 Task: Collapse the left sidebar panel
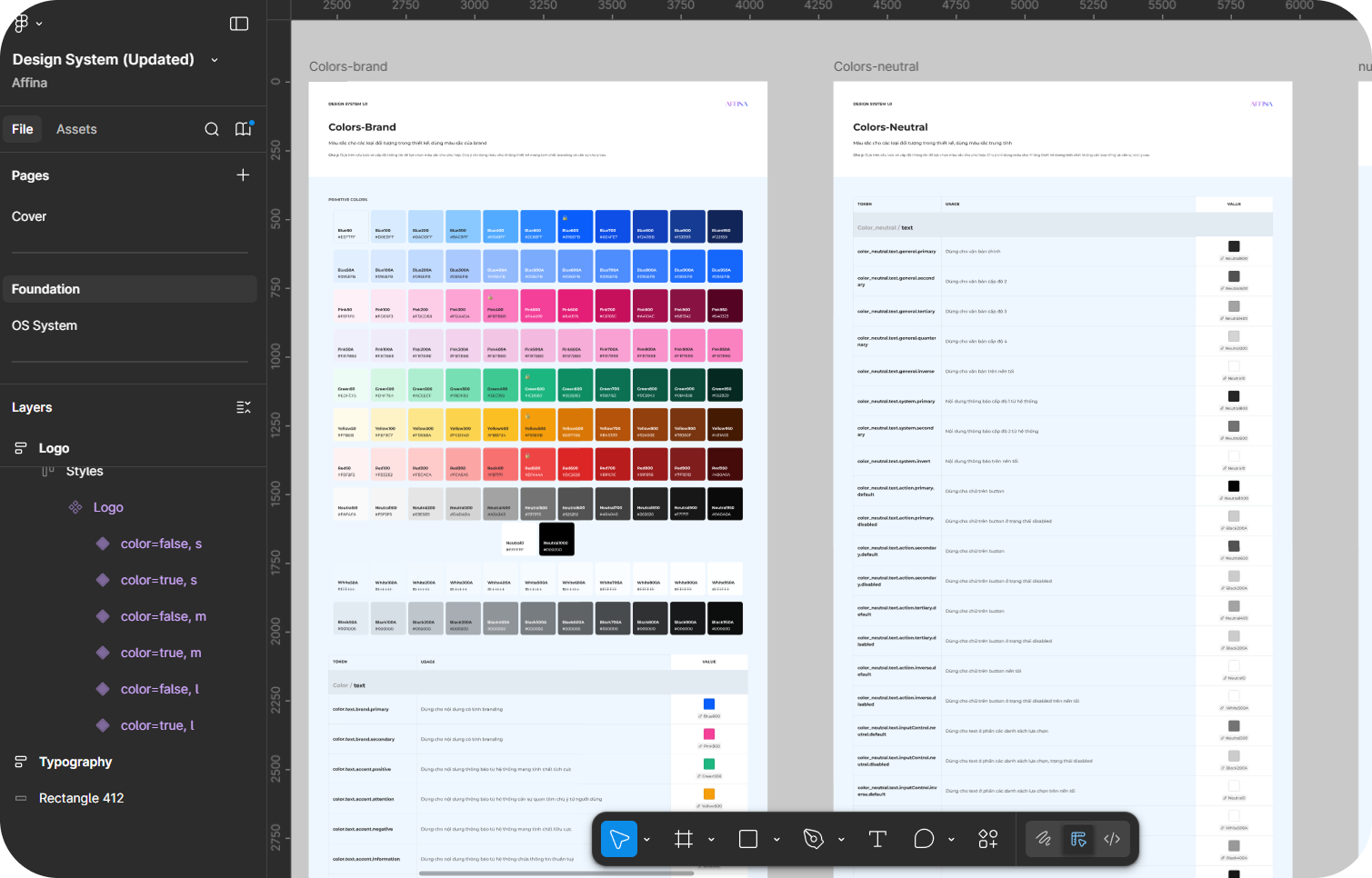[238, 23]
